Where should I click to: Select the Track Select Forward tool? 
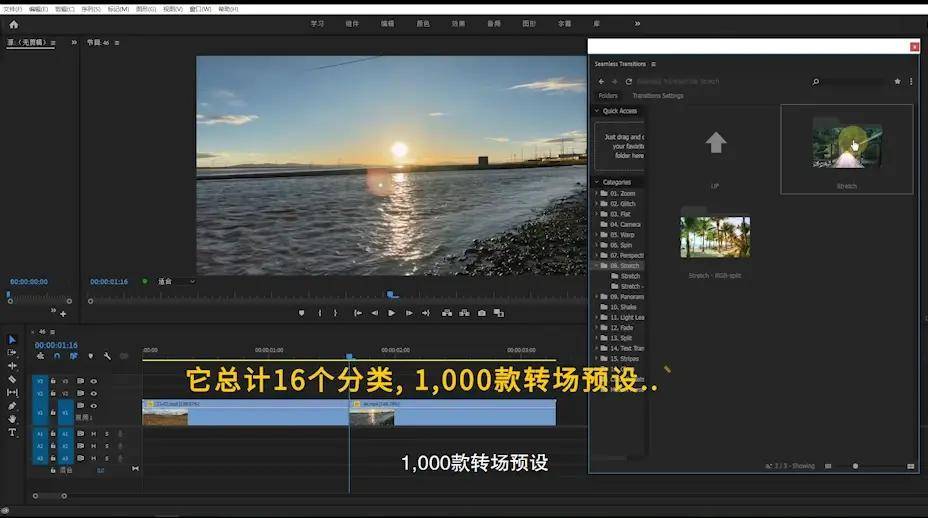(12, 352)
